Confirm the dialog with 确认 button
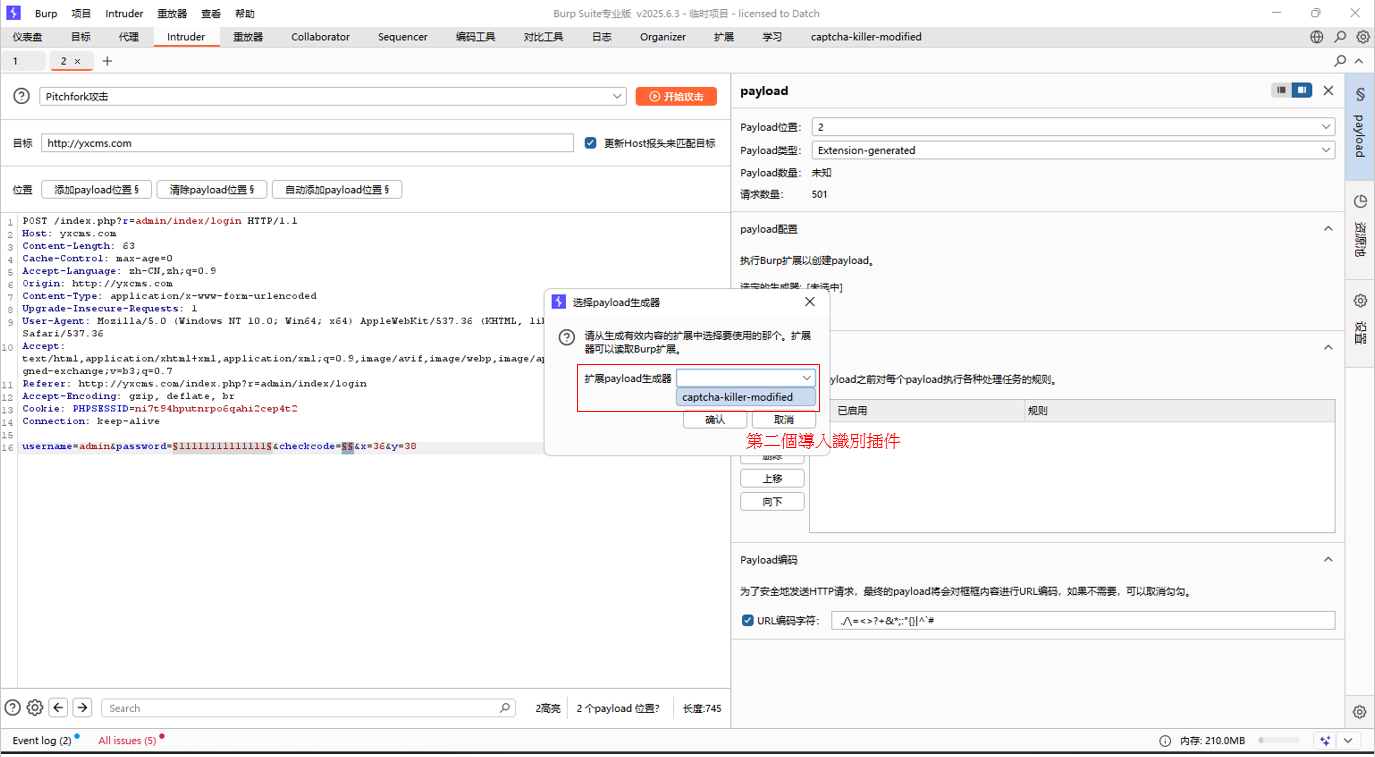The width and height of the screenshot is (1375, 757). (x=715, y=419)
